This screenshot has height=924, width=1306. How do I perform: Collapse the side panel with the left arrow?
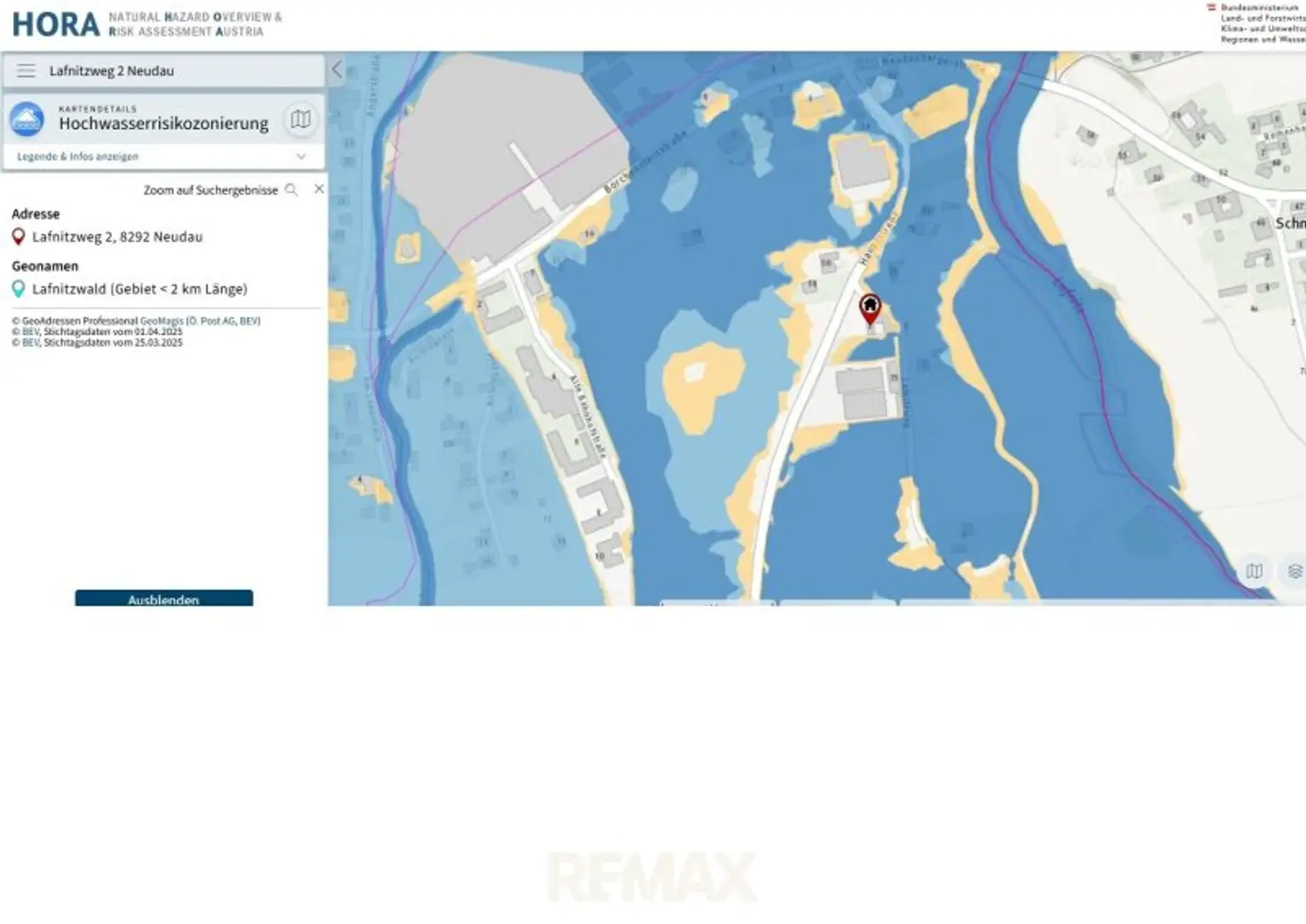[x=337, y=70]
